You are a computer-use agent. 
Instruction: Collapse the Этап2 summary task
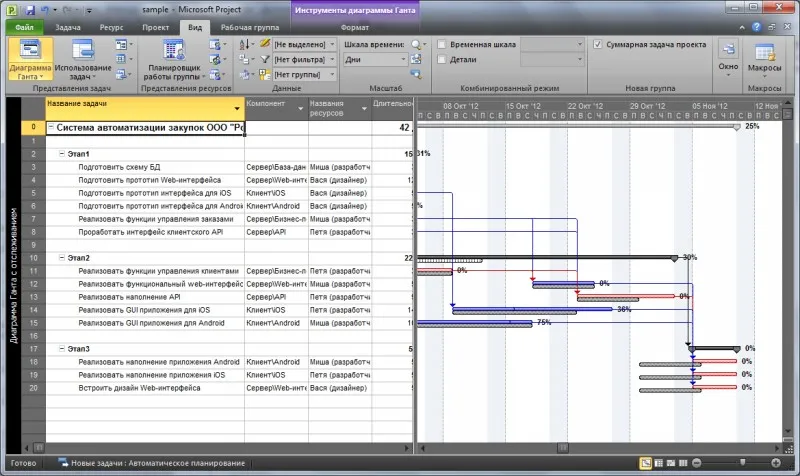(62, 258)
